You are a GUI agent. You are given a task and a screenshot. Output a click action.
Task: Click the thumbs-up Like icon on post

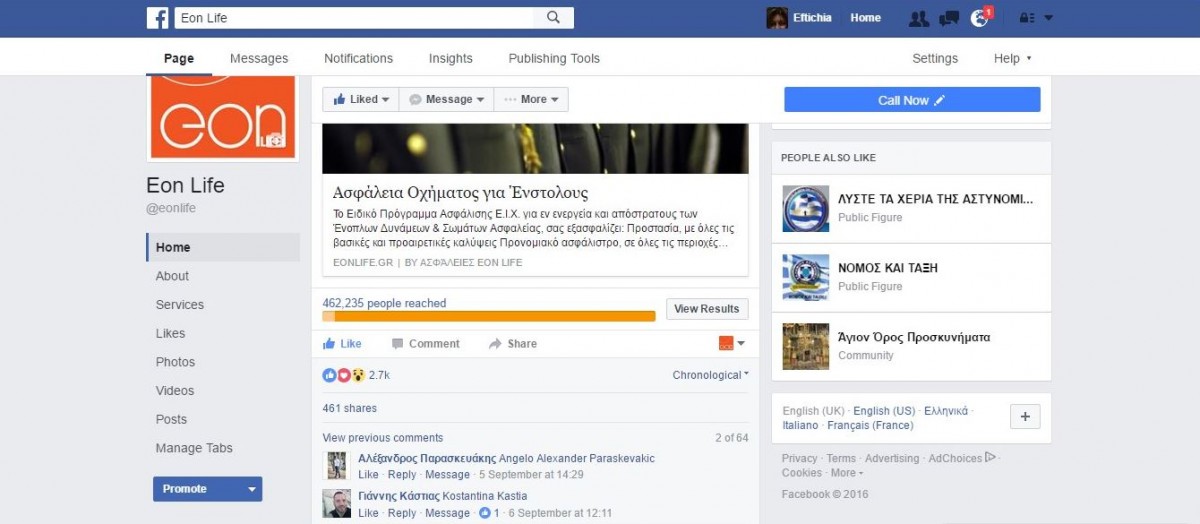click(329, 343)
